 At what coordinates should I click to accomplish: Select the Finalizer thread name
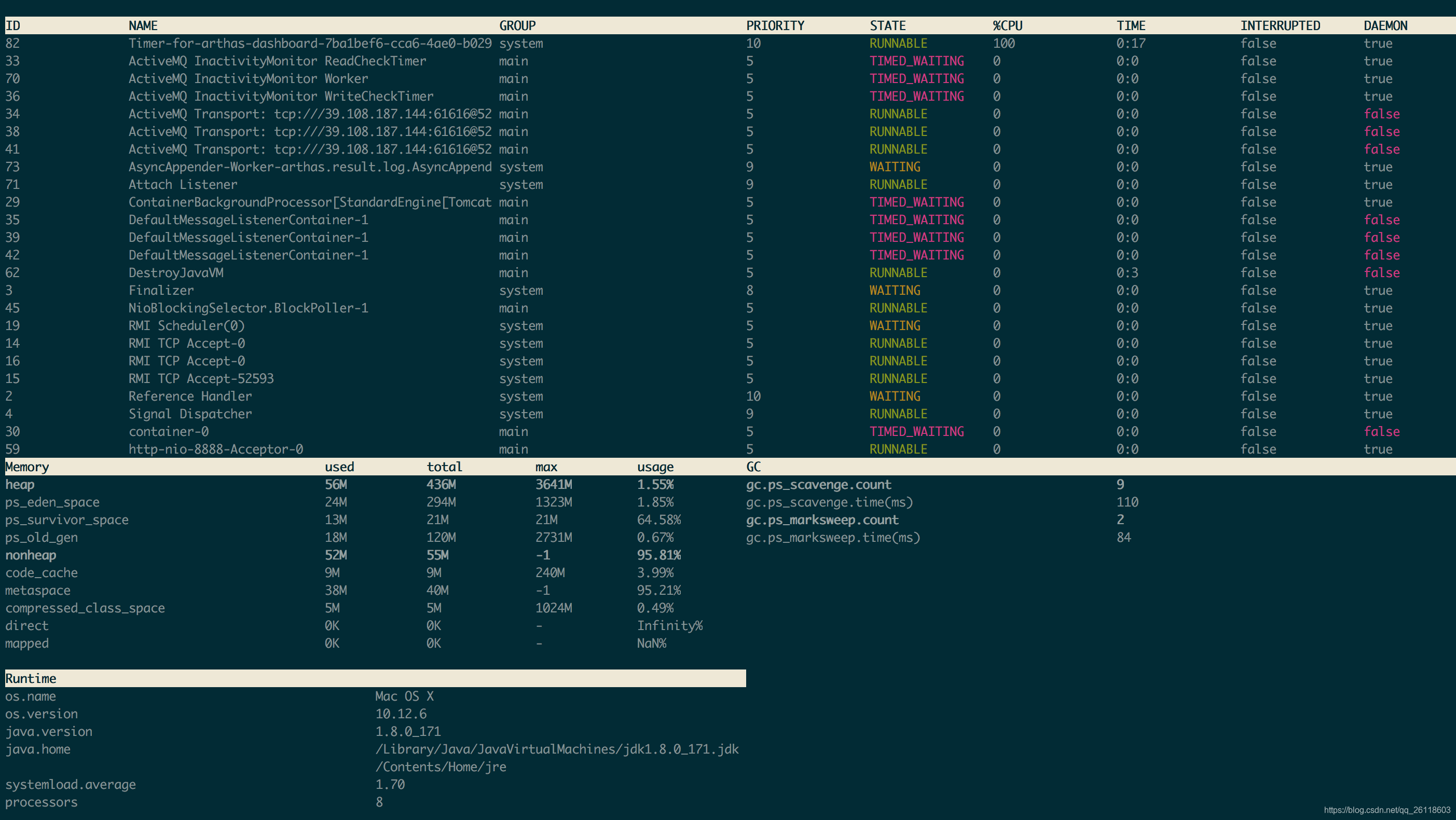pyautogui.click(x=161, y=290)
